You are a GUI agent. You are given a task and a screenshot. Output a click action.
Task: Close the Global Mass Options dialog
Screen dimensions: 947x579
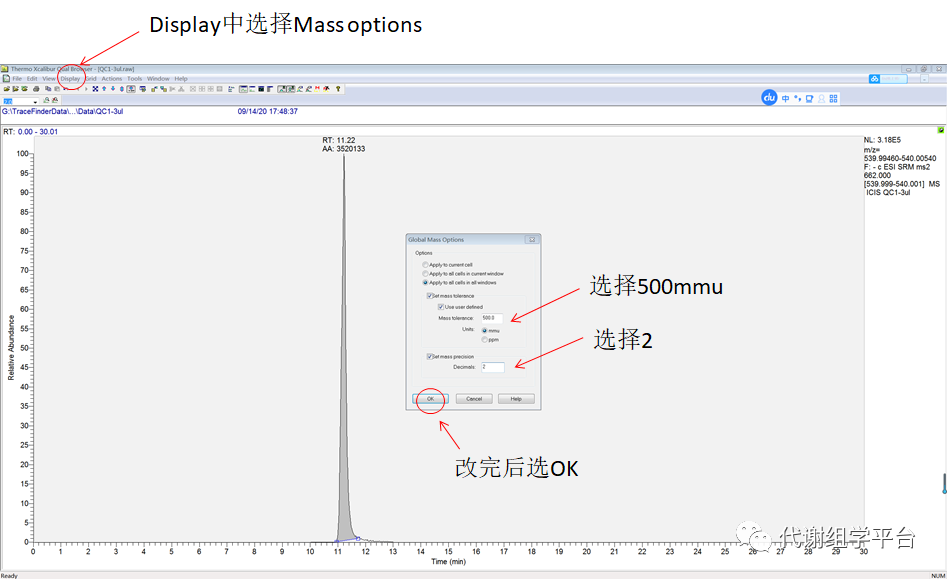(532, 240)
